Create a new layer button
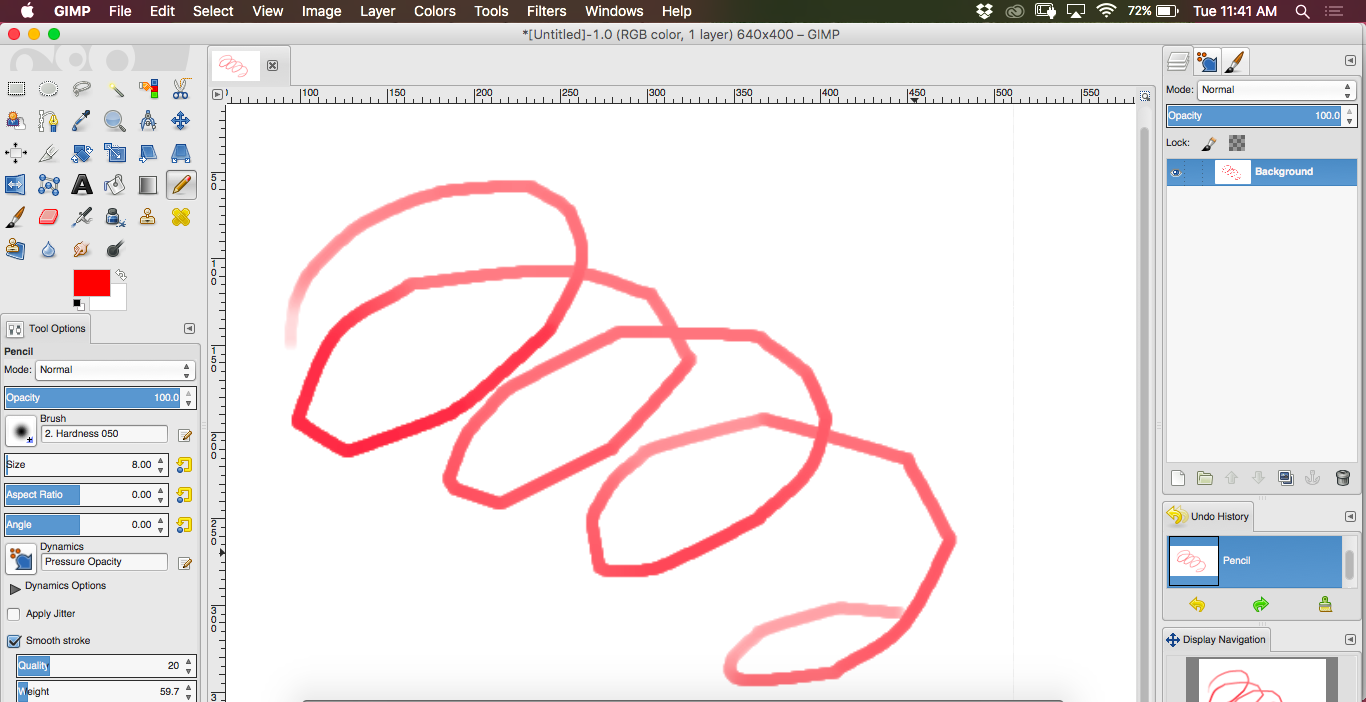 click(x=1177, y=478)
